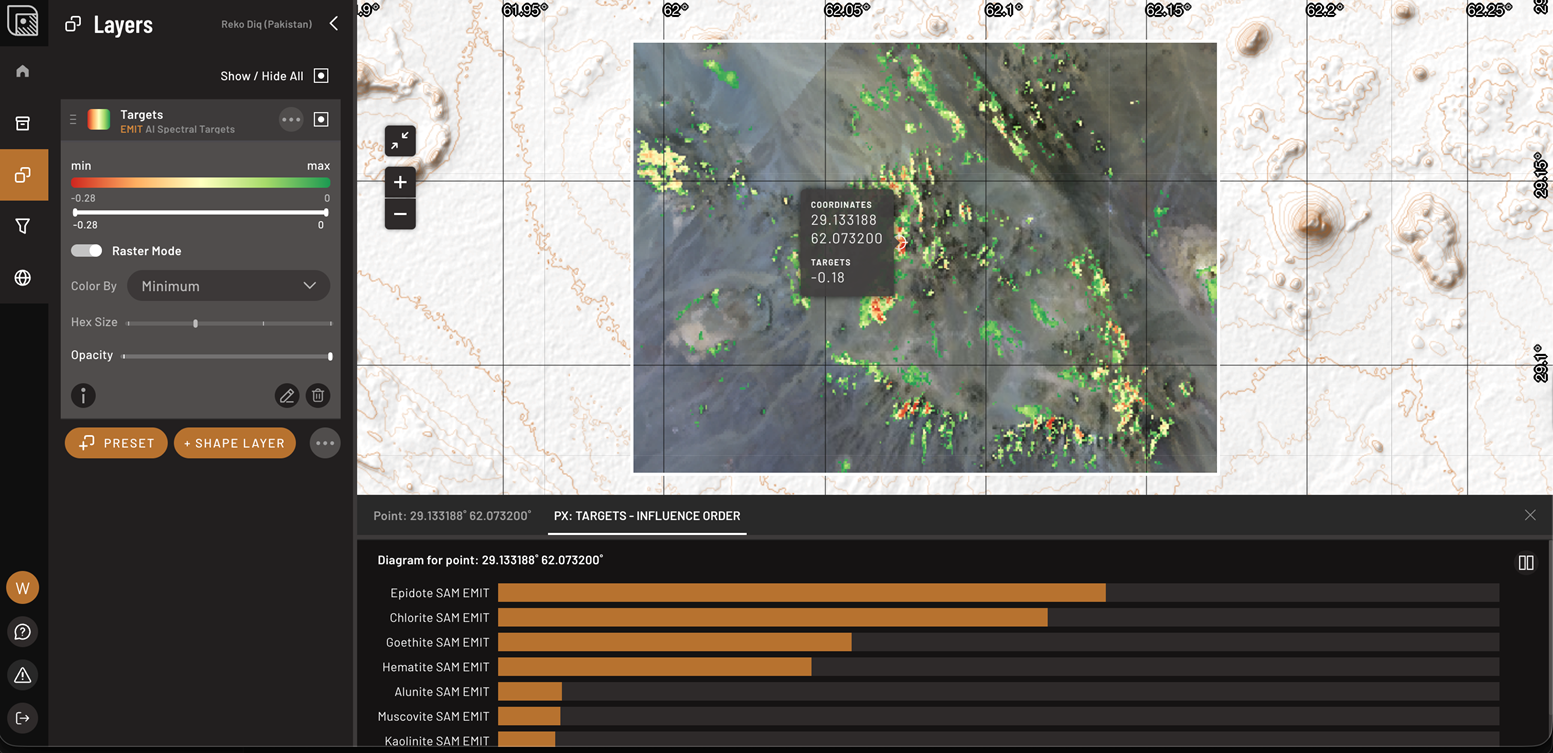This screenshot has width=1553, height=753.
Task: Open the warning triangle alerts icon
Action: [x=23, y=675]
